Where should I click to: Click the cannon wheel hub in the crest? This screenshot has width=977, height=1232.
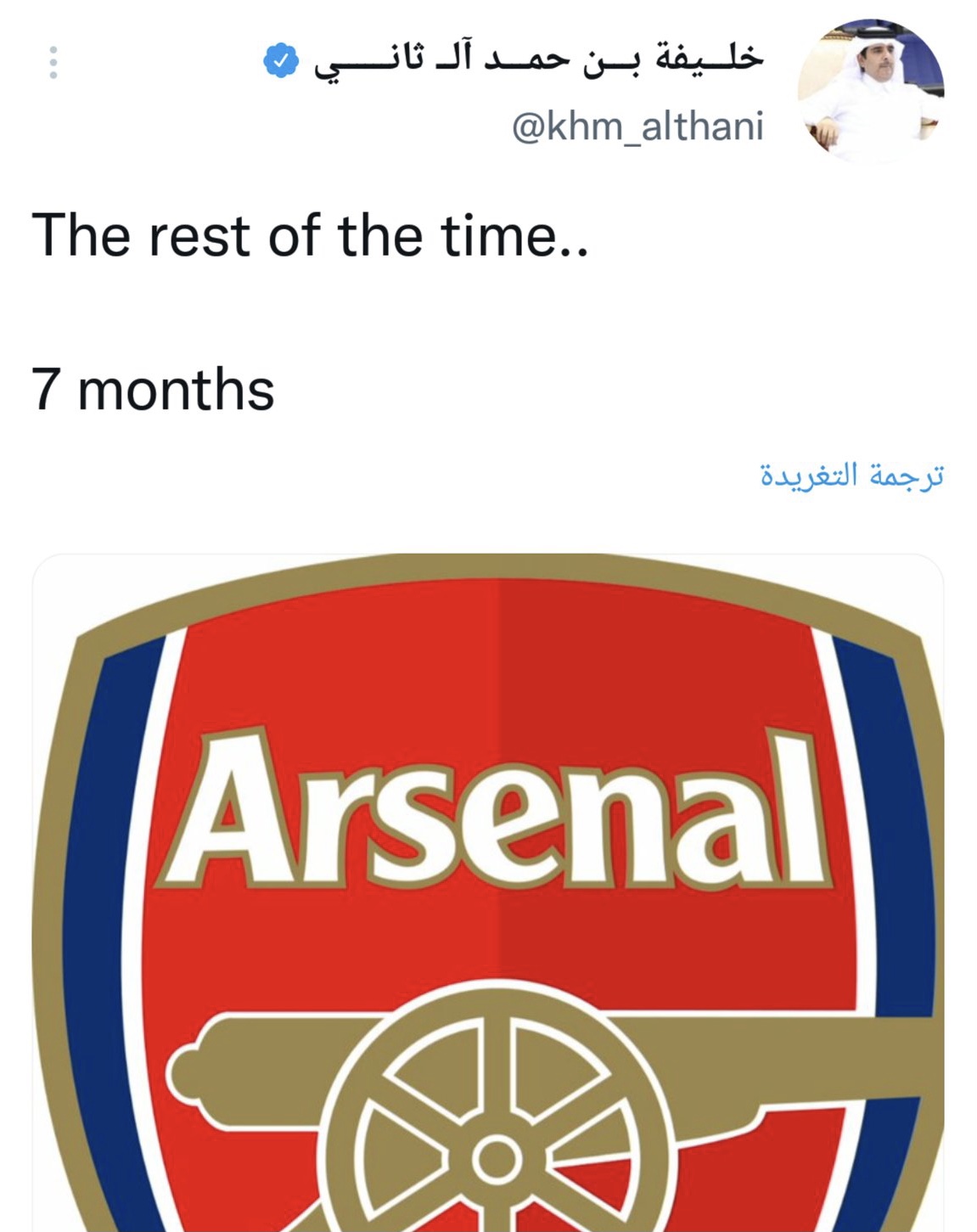tap(497, 1158)
